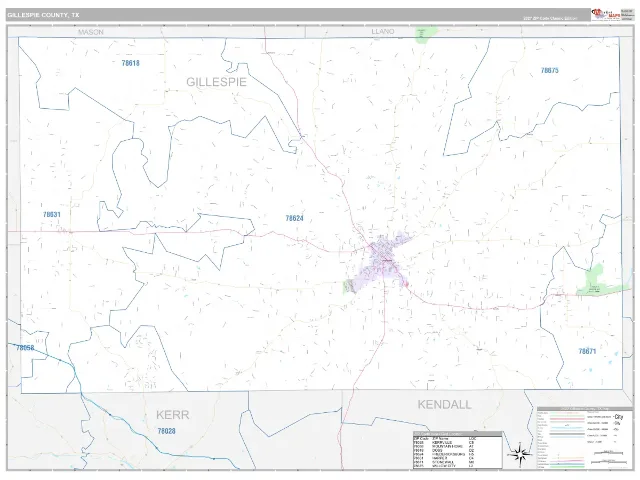
Task: Click the KENDALL county label
Action: tap(444, 404)
